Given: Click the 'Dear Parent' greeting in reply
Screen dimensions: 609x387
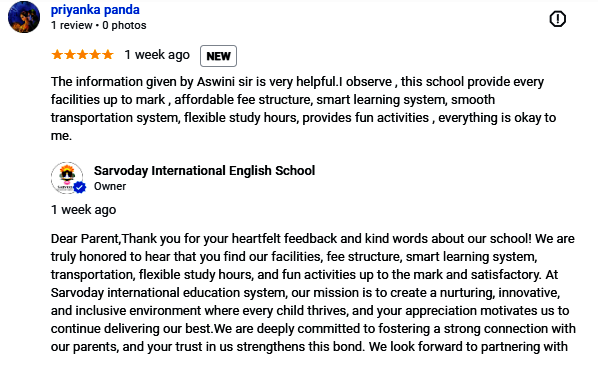Looking at the screenshot, I should pyautogui.click(x=85, y=238).
